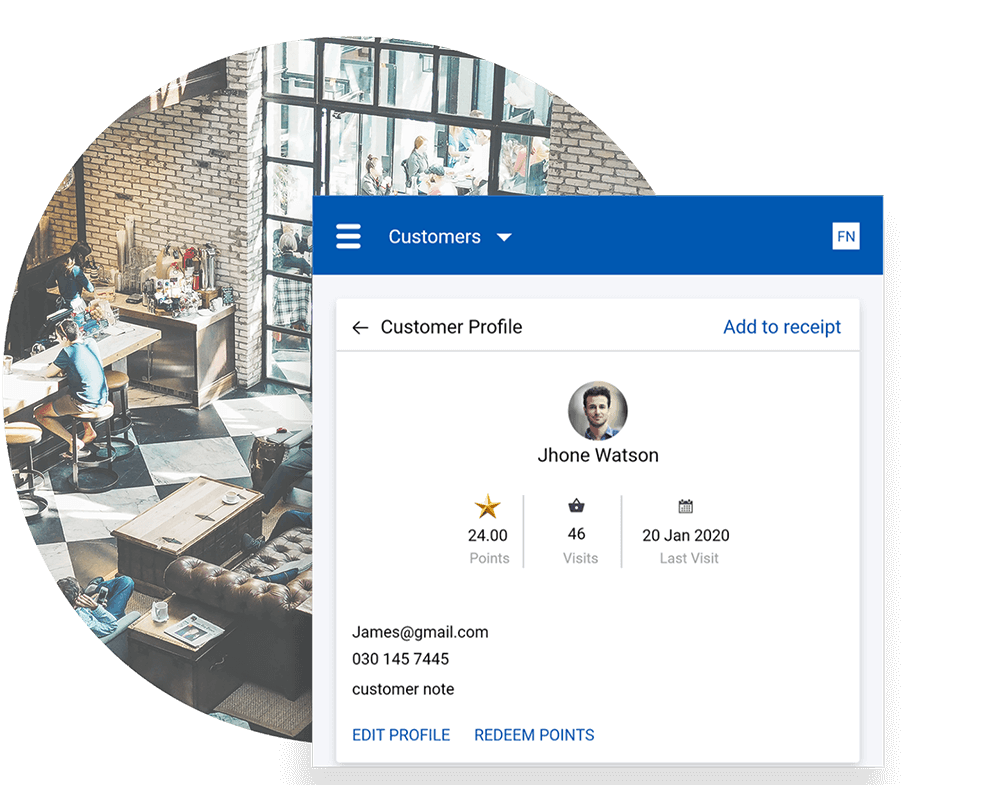Click the James@gmail.com email address

click(420, 632)
